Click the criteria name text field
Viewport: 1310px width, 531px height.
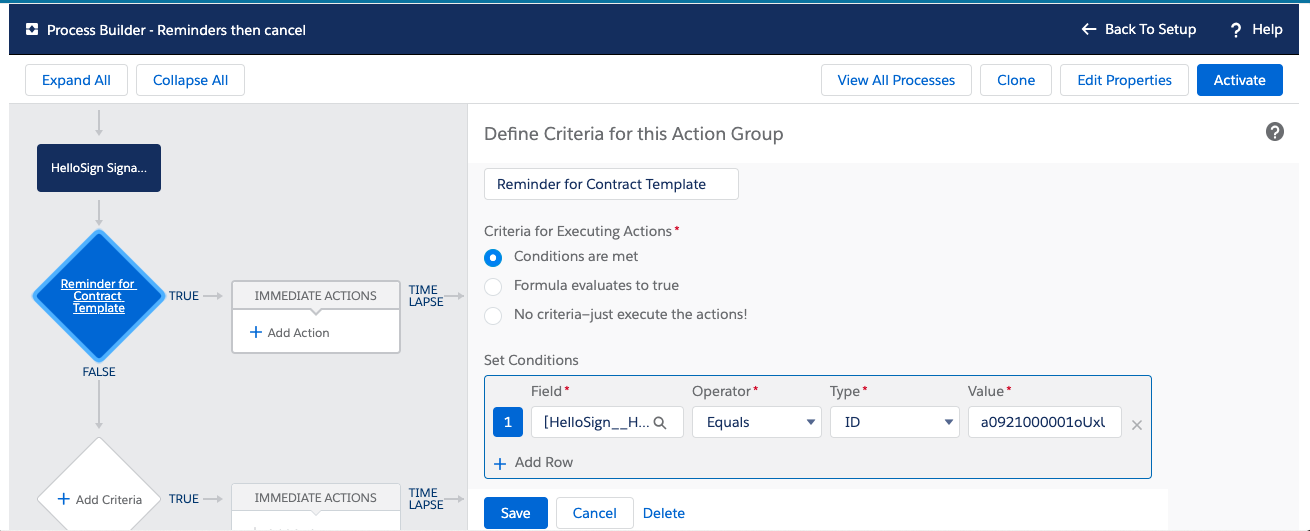(x=611, y=184)
